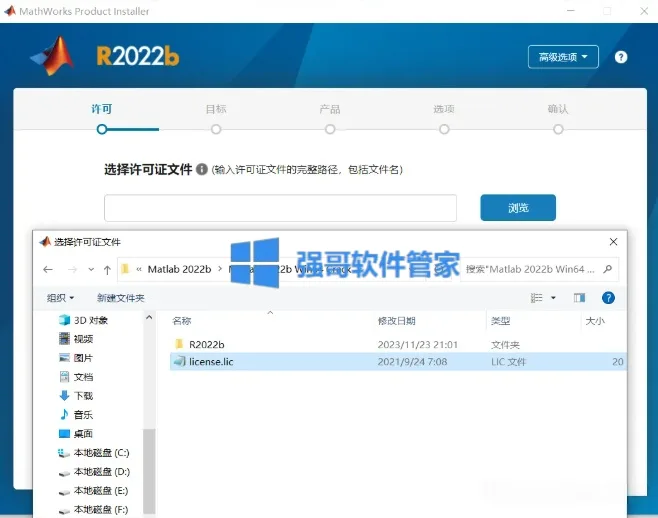Click the info icon beside 选择许可证文件
Viewport: 658px width, 518px height.
(202, 169)
